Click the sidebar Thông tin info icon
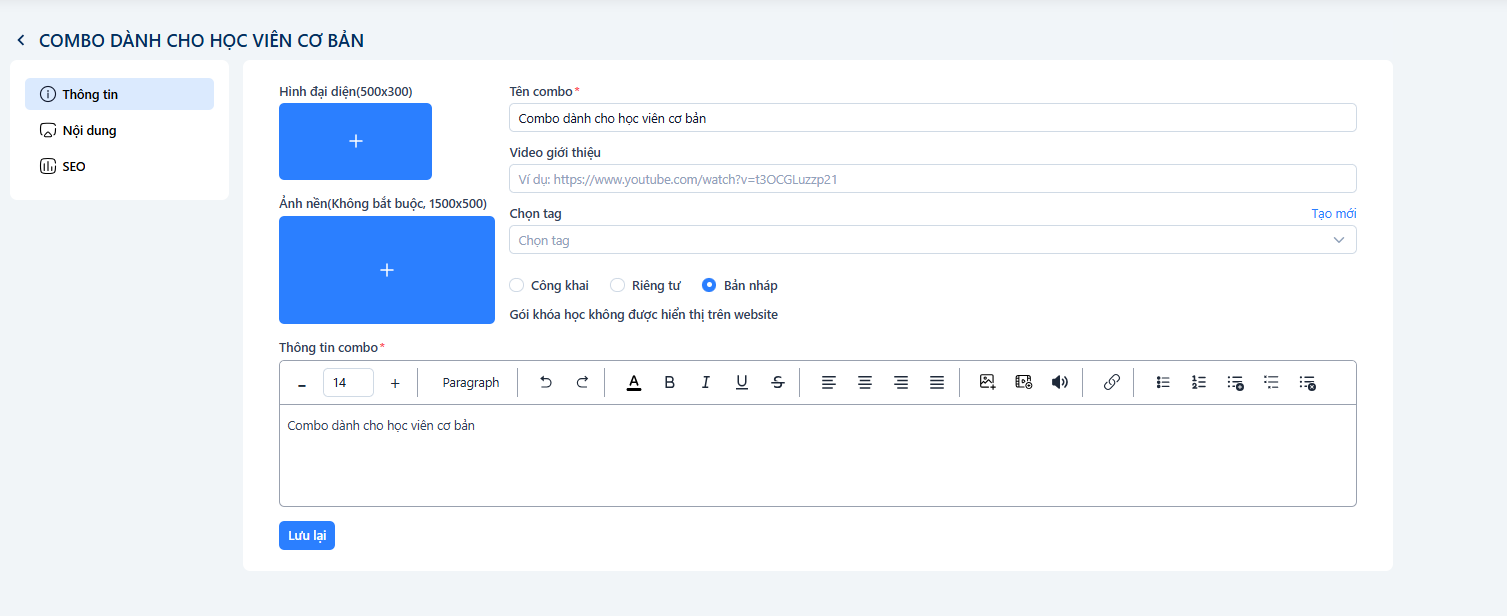Screen dimensions: 1507x616 [47, 94]
